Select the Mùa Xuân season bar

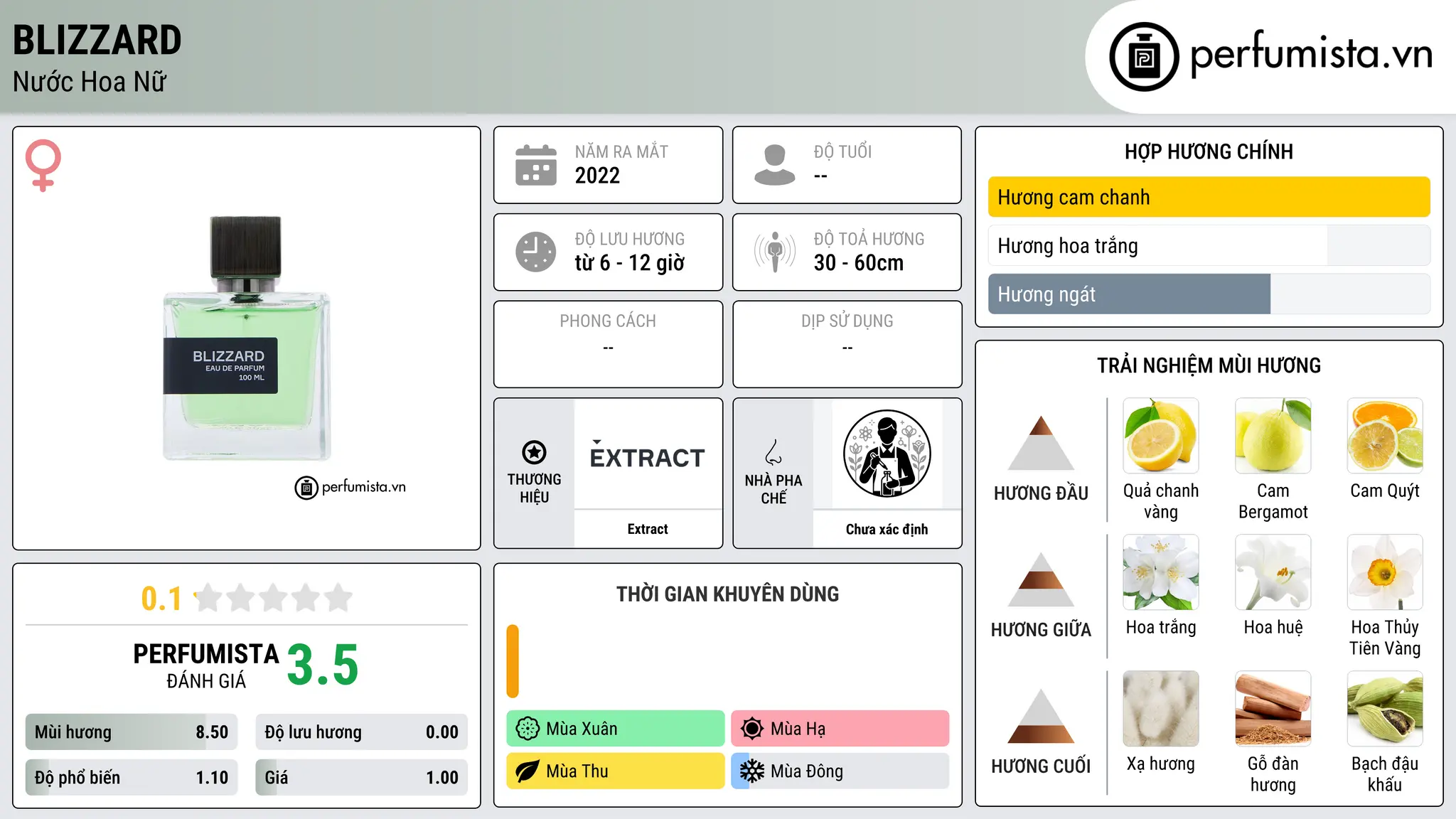(616, 729)
